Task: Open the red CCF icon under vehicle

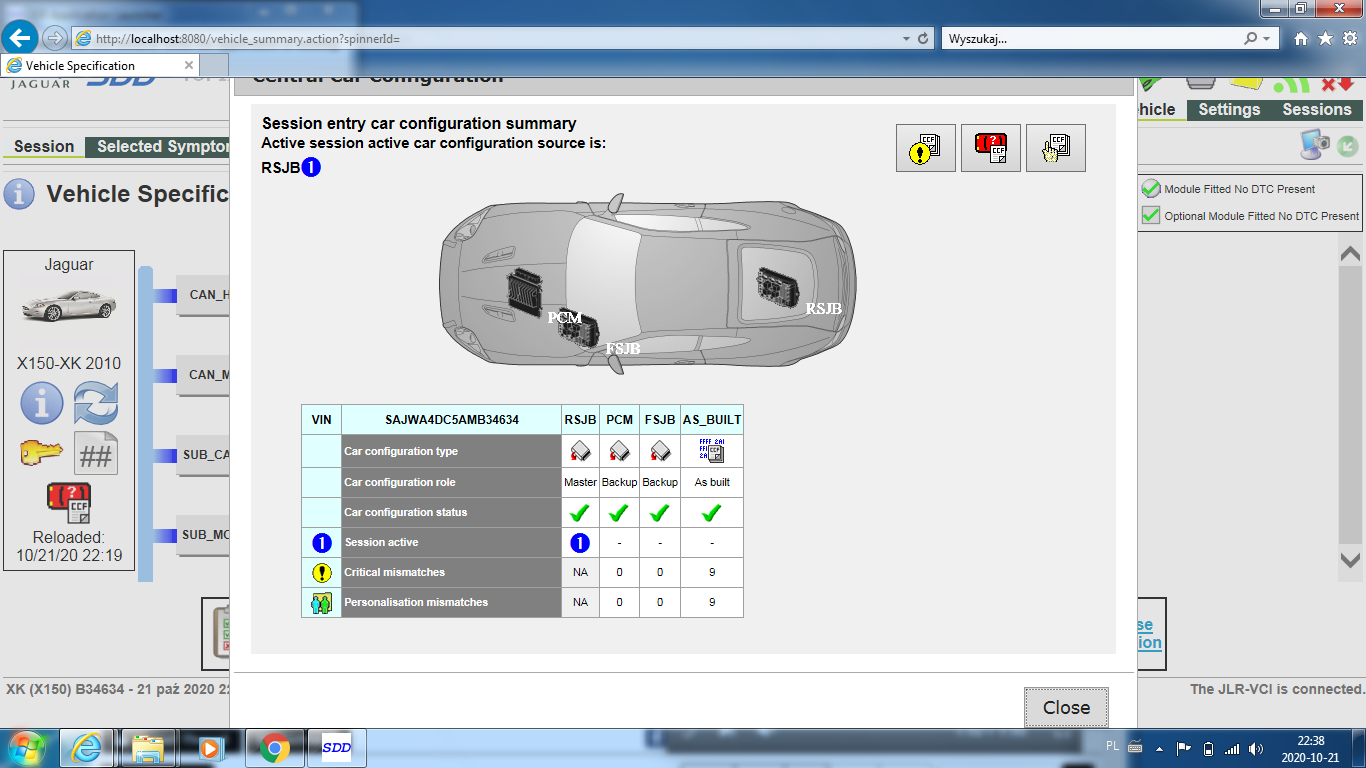Action: coord(69,503)
